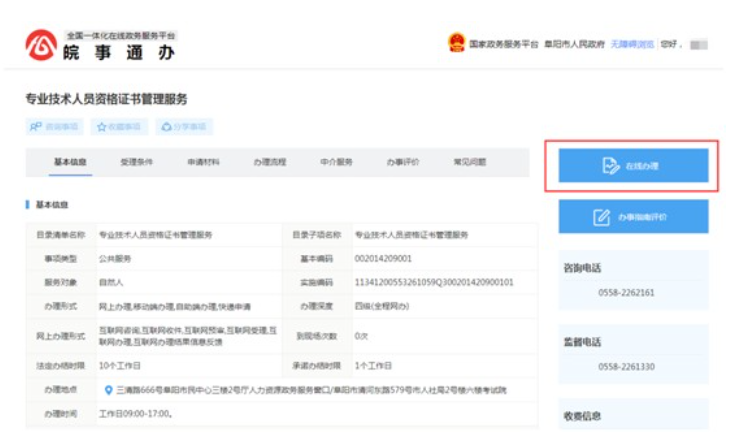The height and width of the screenshot is (447, 740).
Task: Open the 阜阳市人民政府 link
Action: pos(574,45)
